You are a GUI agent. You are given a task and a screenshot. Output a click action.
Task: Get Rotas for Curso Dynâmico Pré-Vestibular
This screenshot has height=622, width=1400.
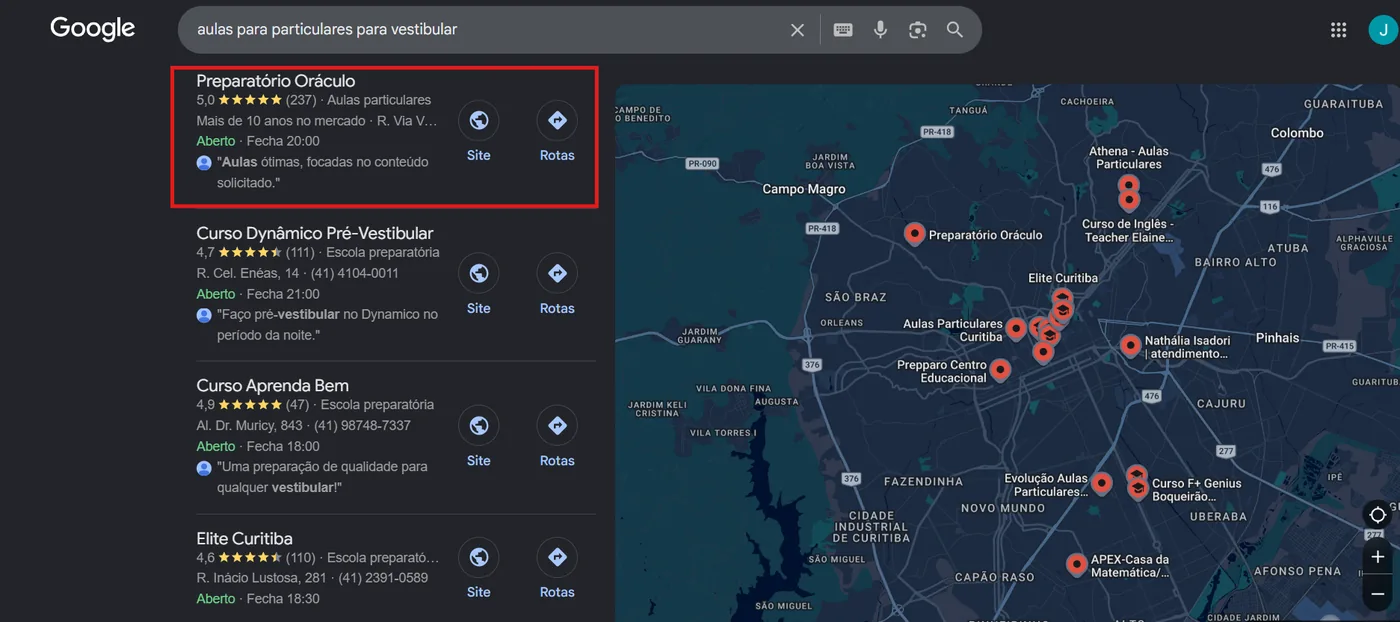(557, 285)
